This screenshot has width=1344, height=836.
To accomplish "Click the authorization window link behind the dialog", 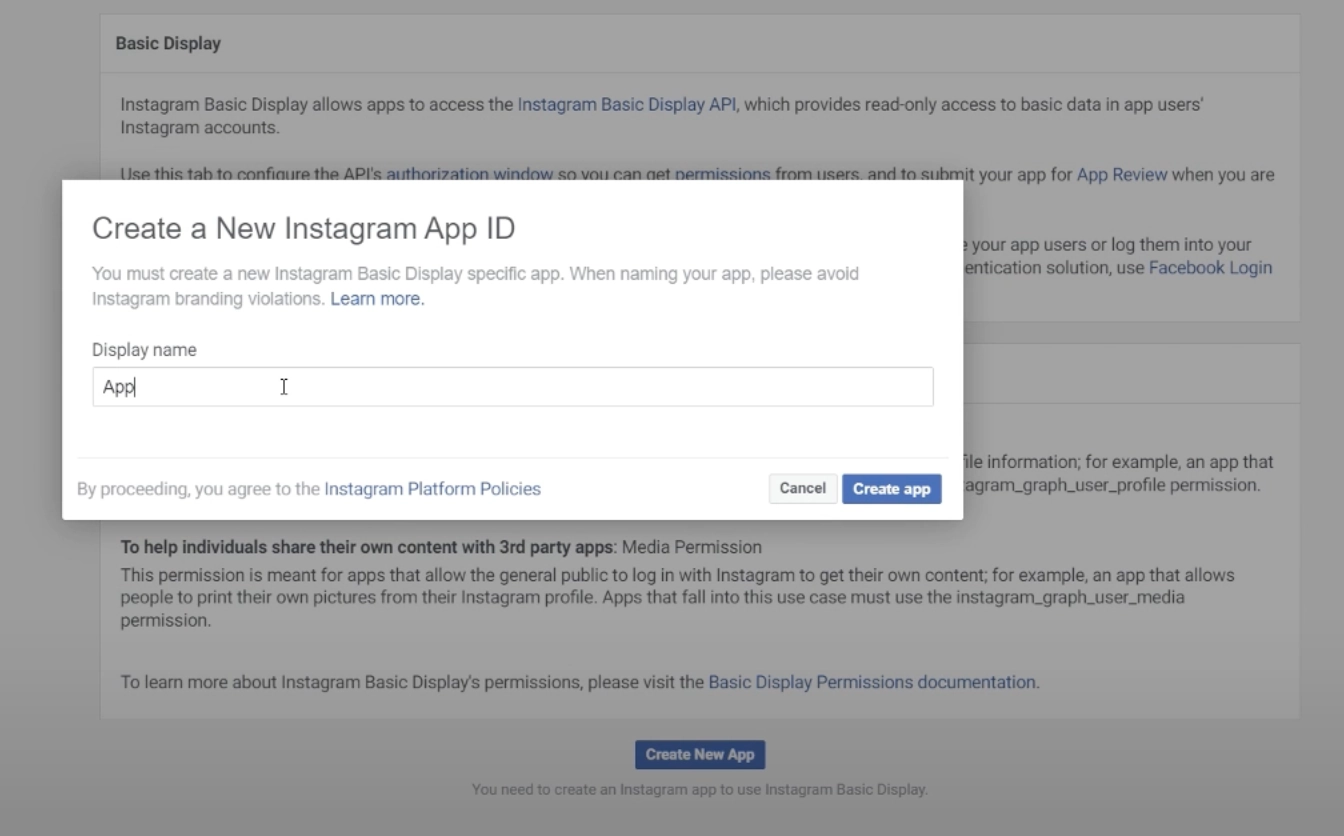I will (470, 174).
